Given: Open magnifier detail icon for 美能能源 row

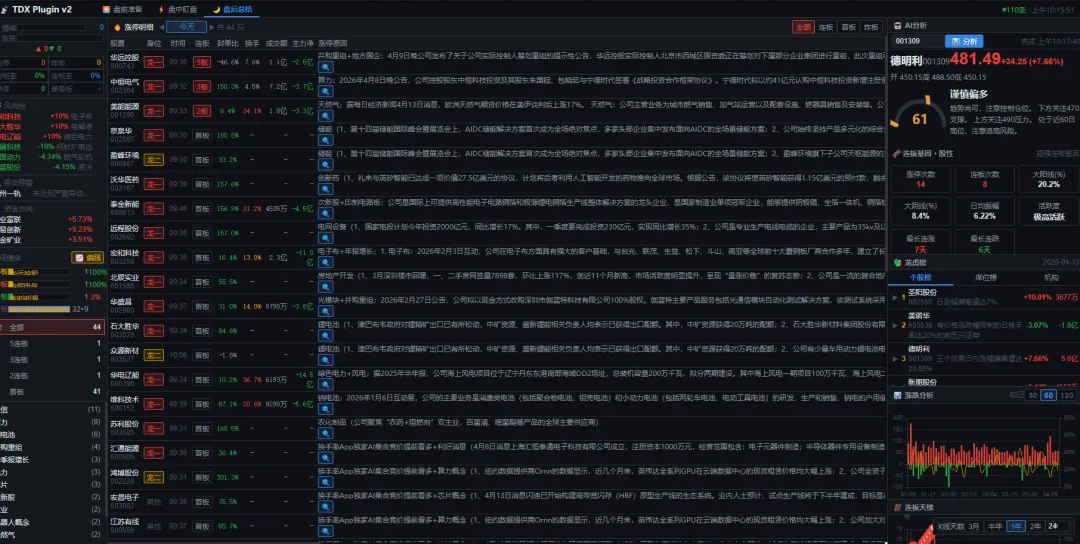Looking at the screenshot, I should (325, 116).
